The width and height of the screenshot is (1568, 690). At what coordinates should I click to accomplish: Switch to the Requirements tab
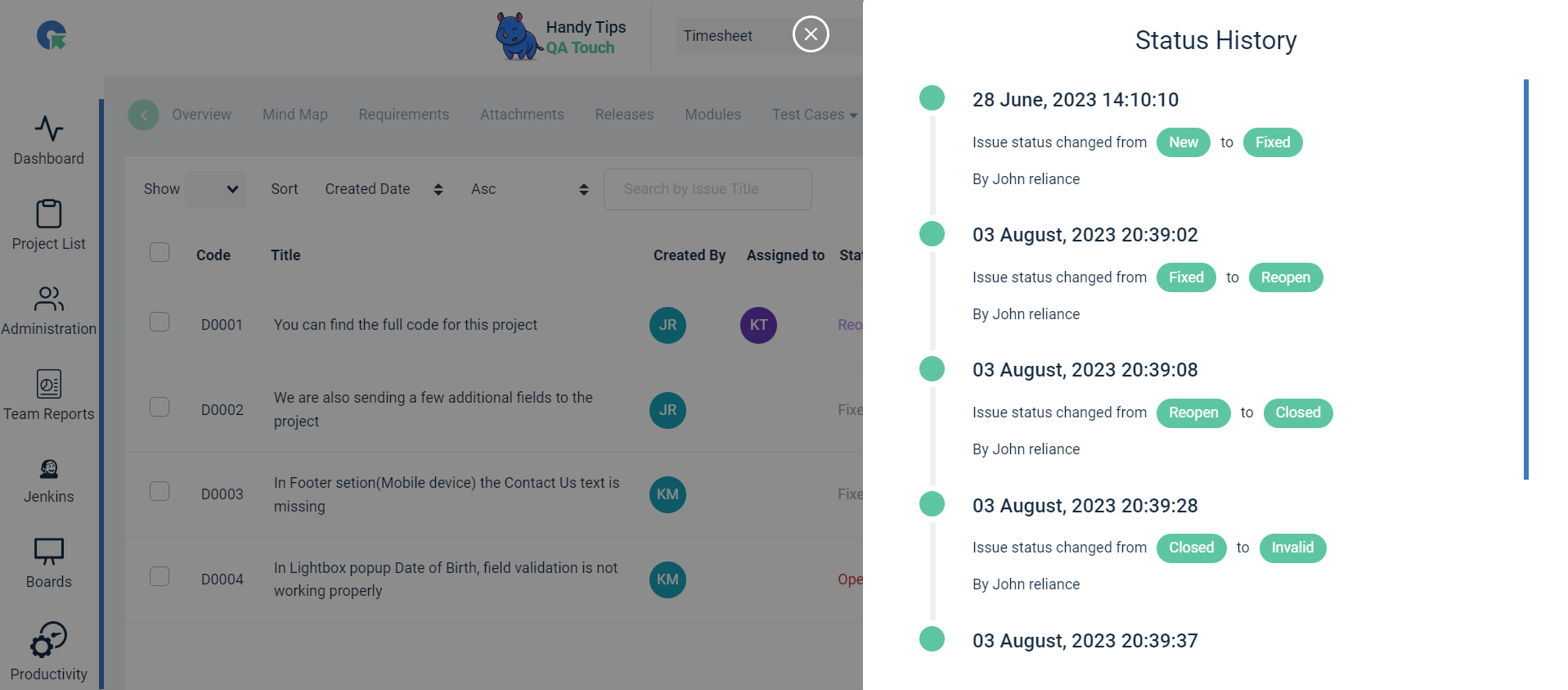point(404,115)
